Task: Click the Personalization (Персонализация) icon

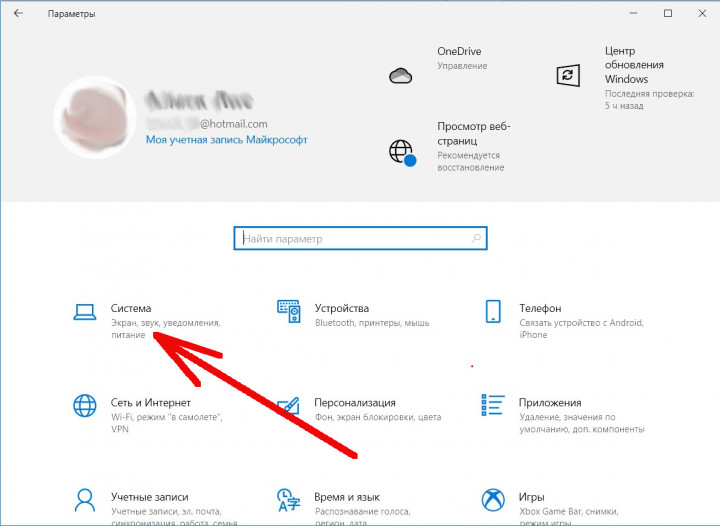Action: [289, 405]
